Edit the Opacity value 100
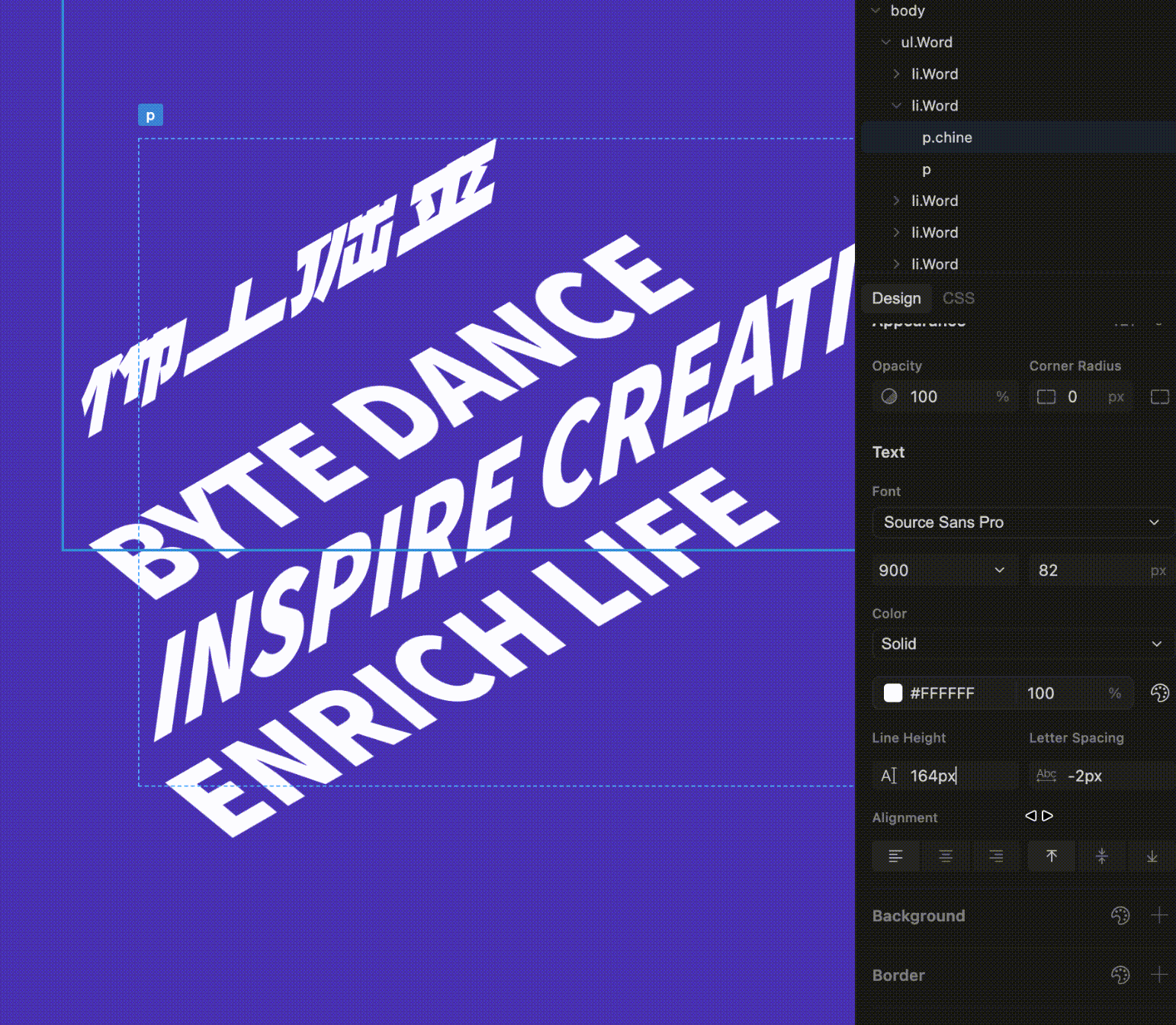This screenshot has width=1176, height=1025. click(946, 397)
